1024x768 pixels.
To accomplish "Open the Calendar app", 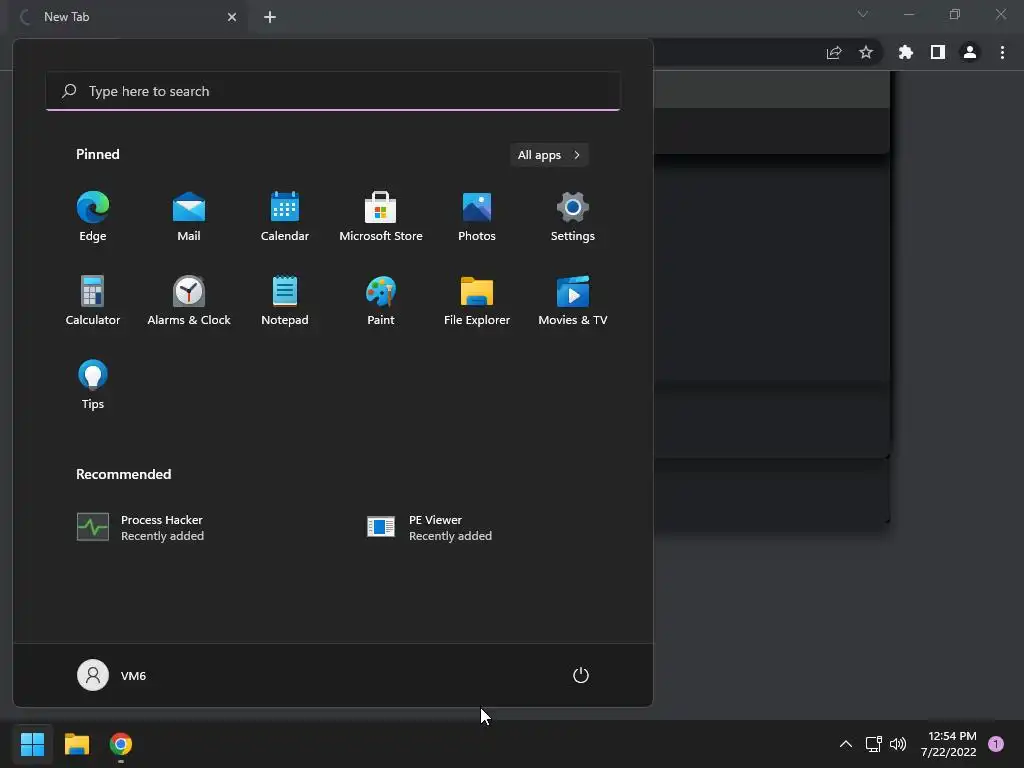I will tap(285, 217).
